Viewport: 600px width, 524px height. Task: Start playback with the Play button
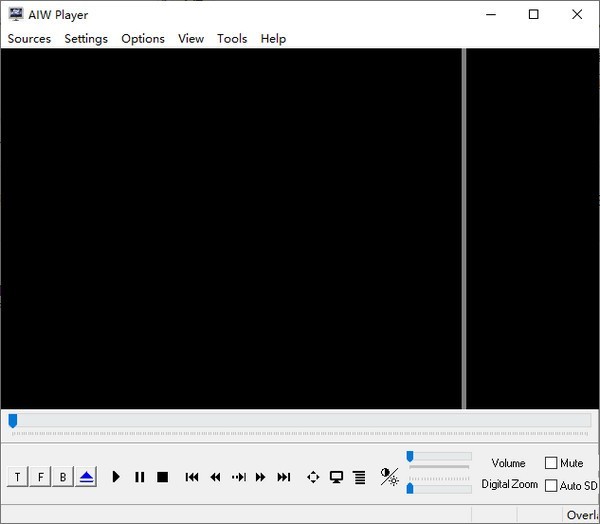(x=116, y=477)
